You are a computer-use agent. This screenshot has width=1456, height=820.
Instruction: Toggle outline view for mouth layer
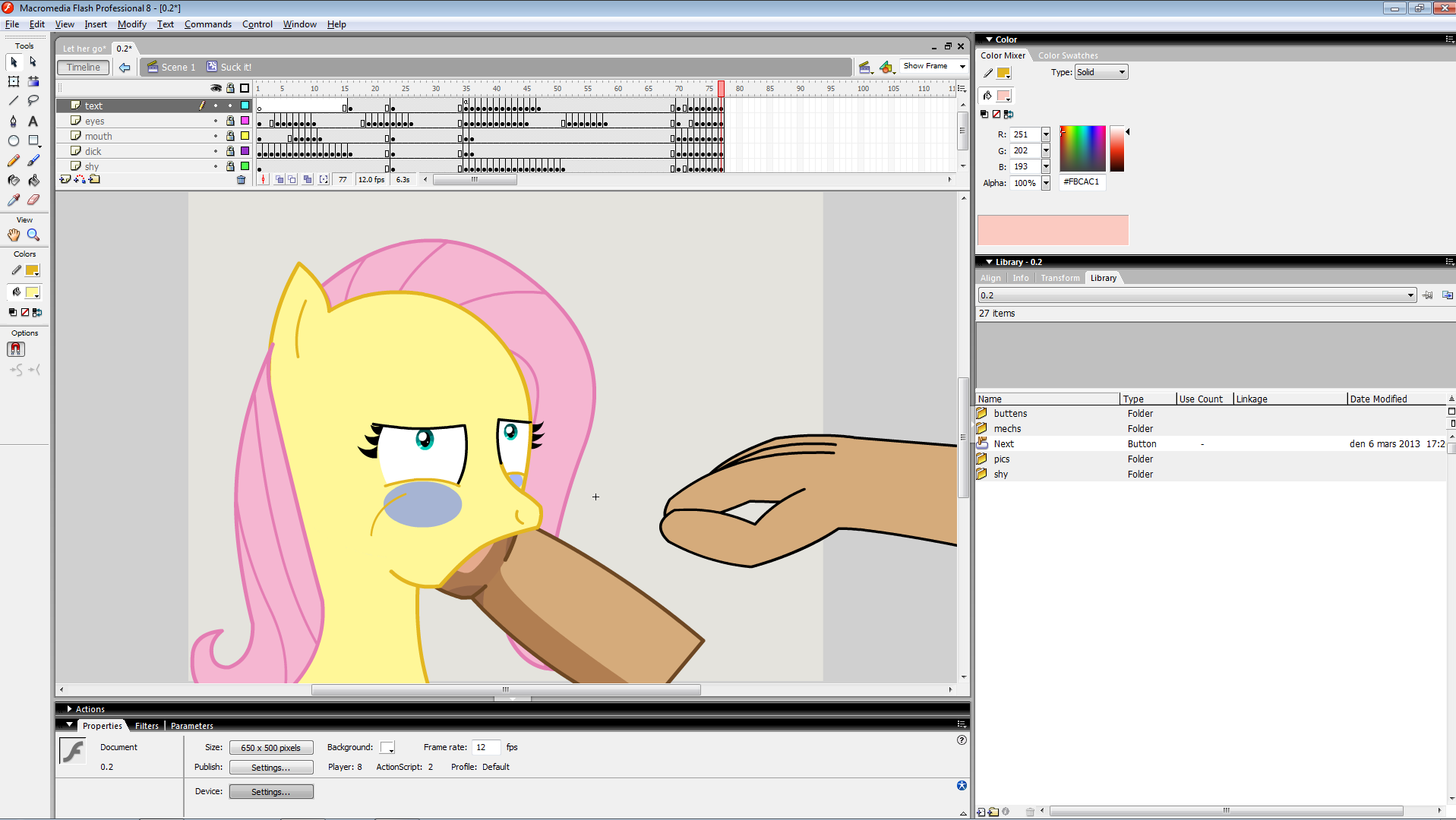point(245,136)
